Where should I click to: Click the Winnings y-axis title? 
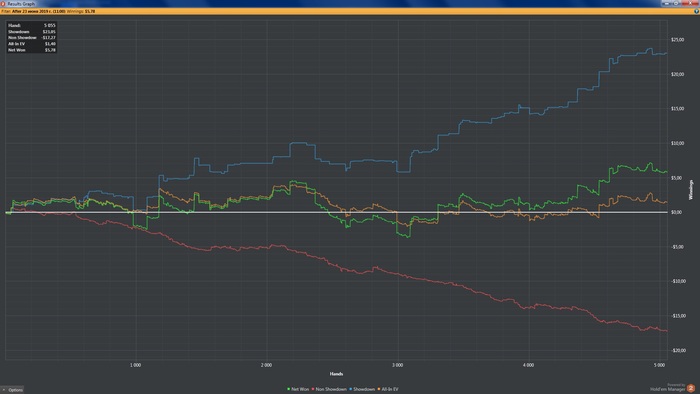click(x=691, y=190)
